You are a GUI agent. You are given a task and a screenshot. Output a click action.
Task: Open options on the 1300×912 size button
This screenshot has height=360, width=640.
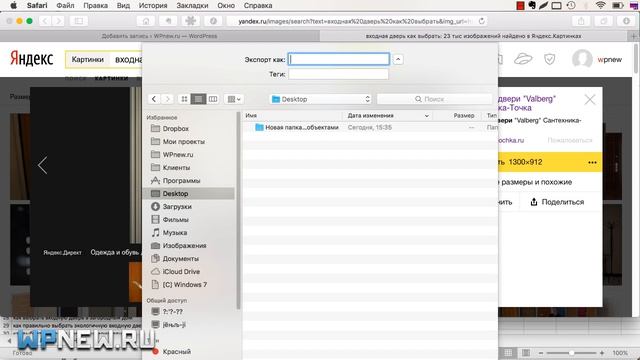click(592, 162)
